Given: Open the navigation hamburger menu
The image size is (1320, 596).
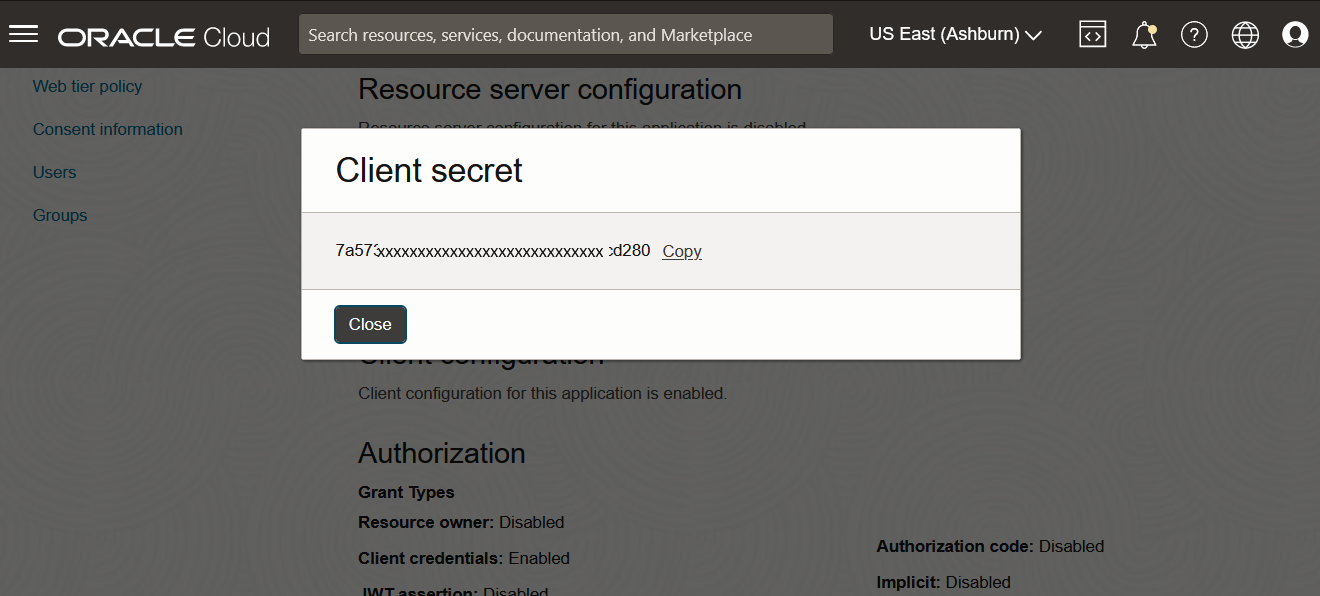Looking at the screenshot, I should [23, 33].
